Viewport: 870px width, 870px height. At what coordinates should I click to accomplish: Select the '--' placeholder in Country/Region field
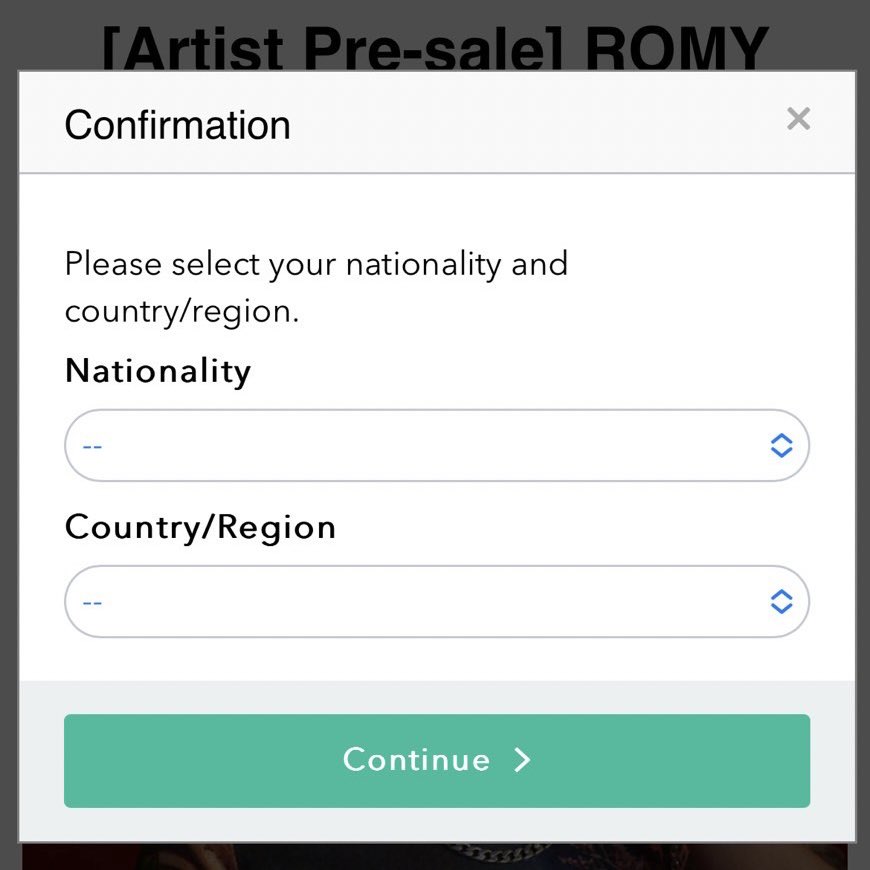click(x=92, y=603)
